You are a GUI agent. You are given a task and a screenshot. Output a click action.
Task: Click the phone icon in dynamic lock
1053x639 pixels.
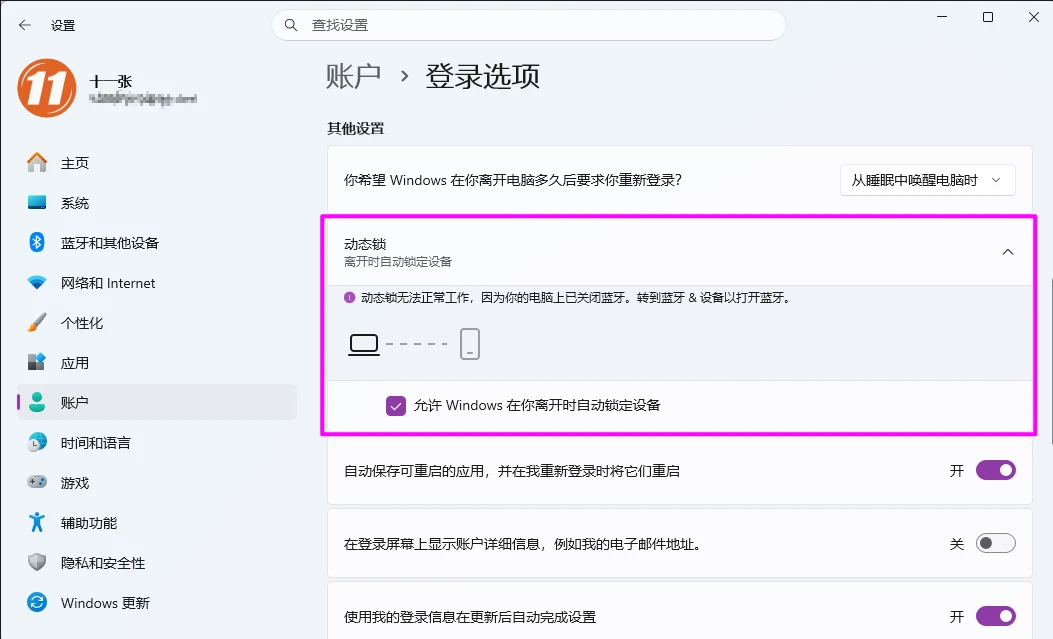pyautogui.click(x=470, y=344)
